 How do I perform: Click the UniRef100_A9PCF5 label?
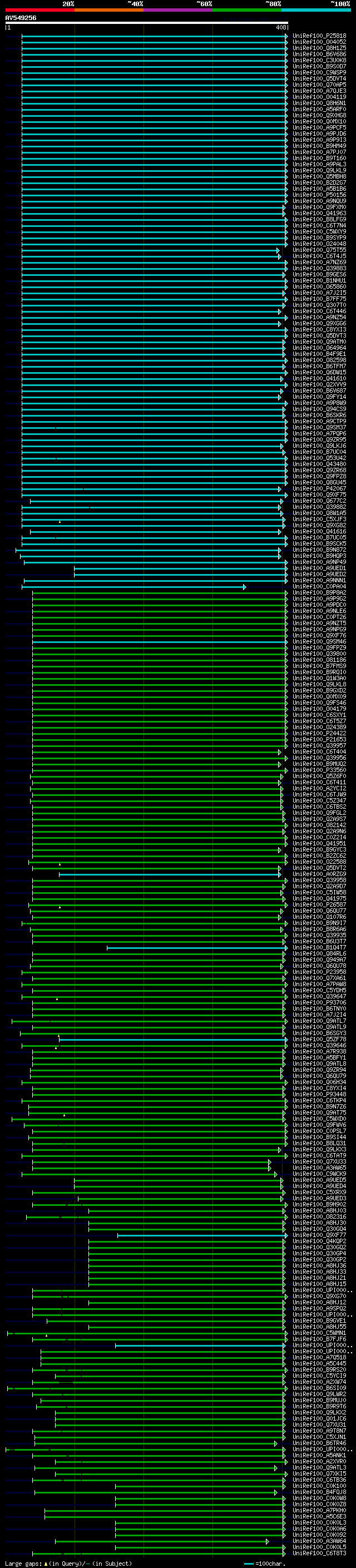click(x=319, y=128)
